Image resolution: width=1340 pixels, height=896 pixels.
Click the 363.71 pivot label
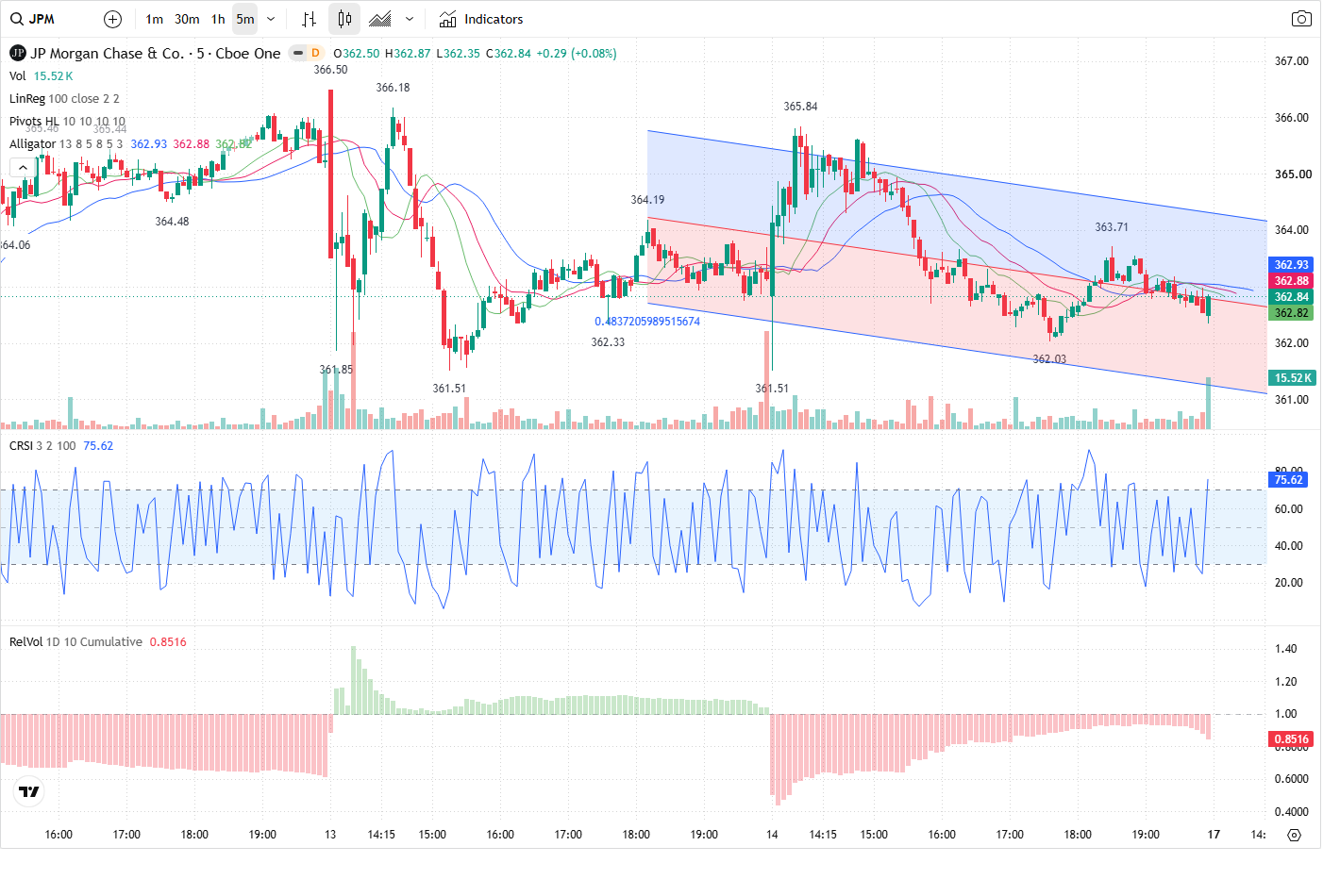[x=1112, y=227]
